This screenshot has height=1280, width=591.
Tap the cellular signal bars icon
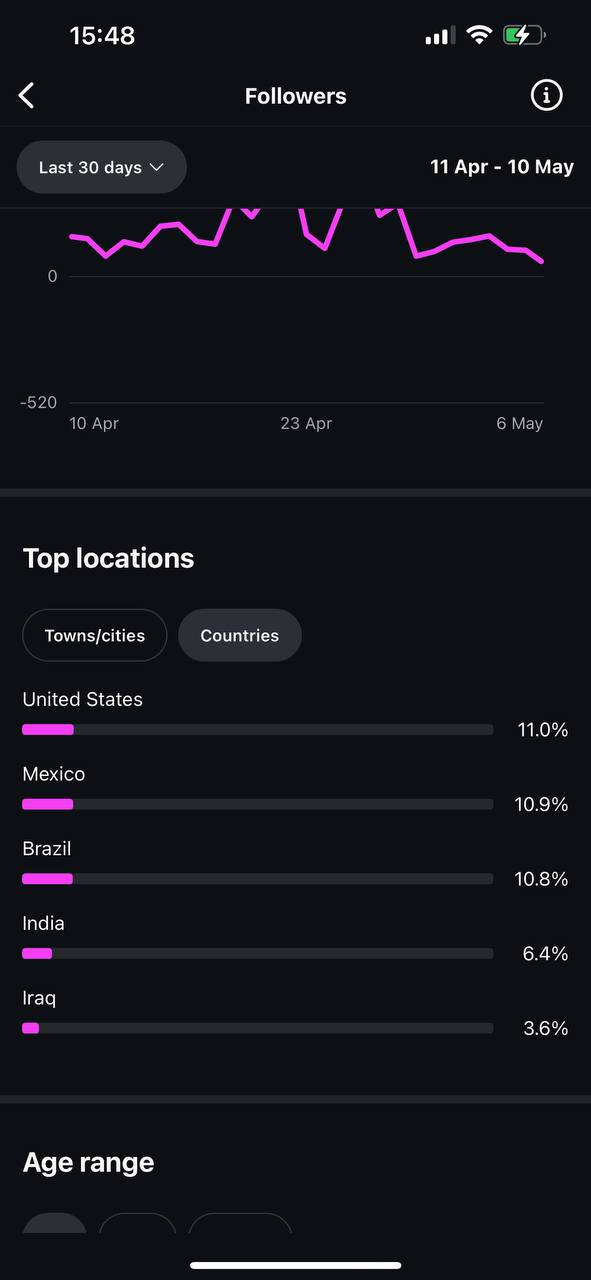coord(439,37)
